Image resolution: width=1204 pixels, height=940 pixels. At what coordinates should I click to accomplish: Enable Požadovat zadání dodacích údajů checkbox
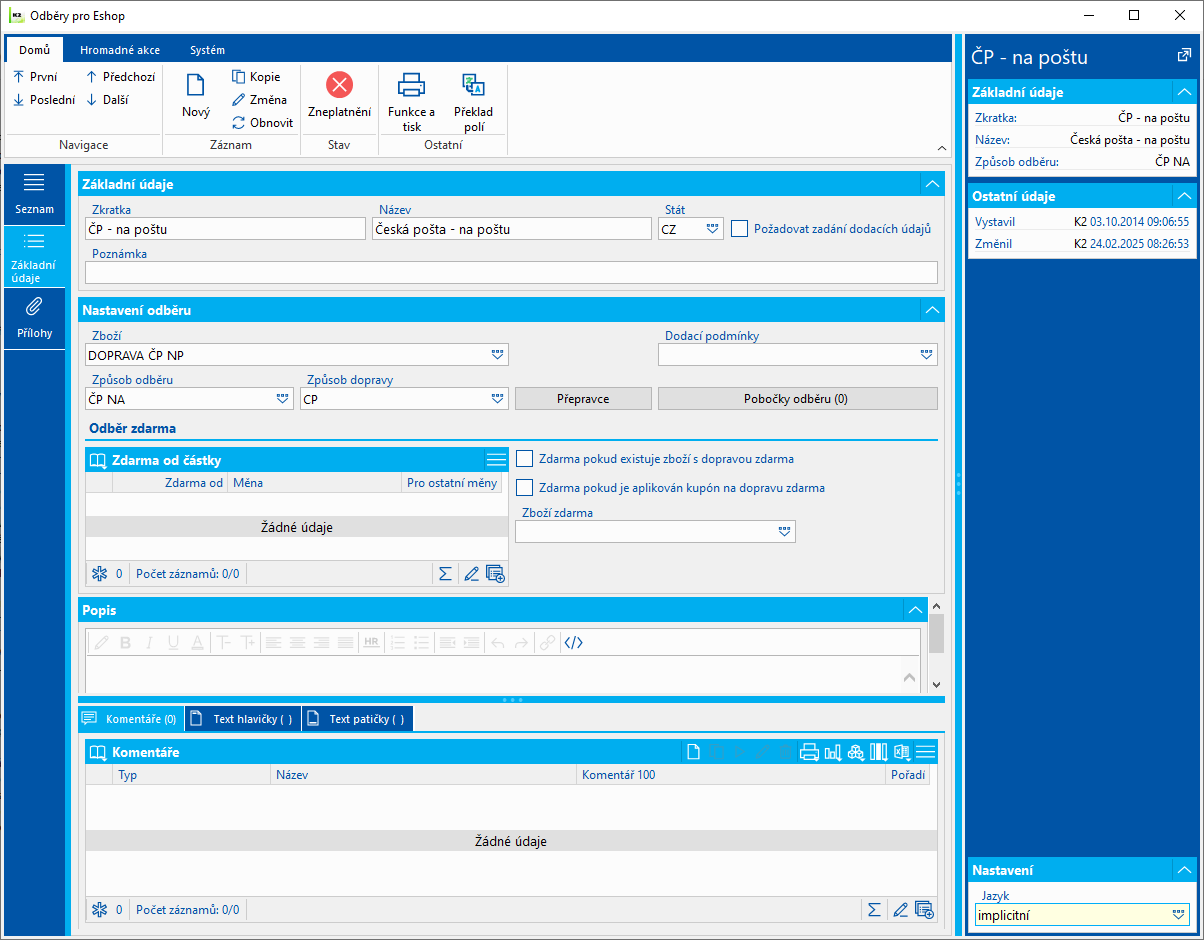(x=740, y=229)
